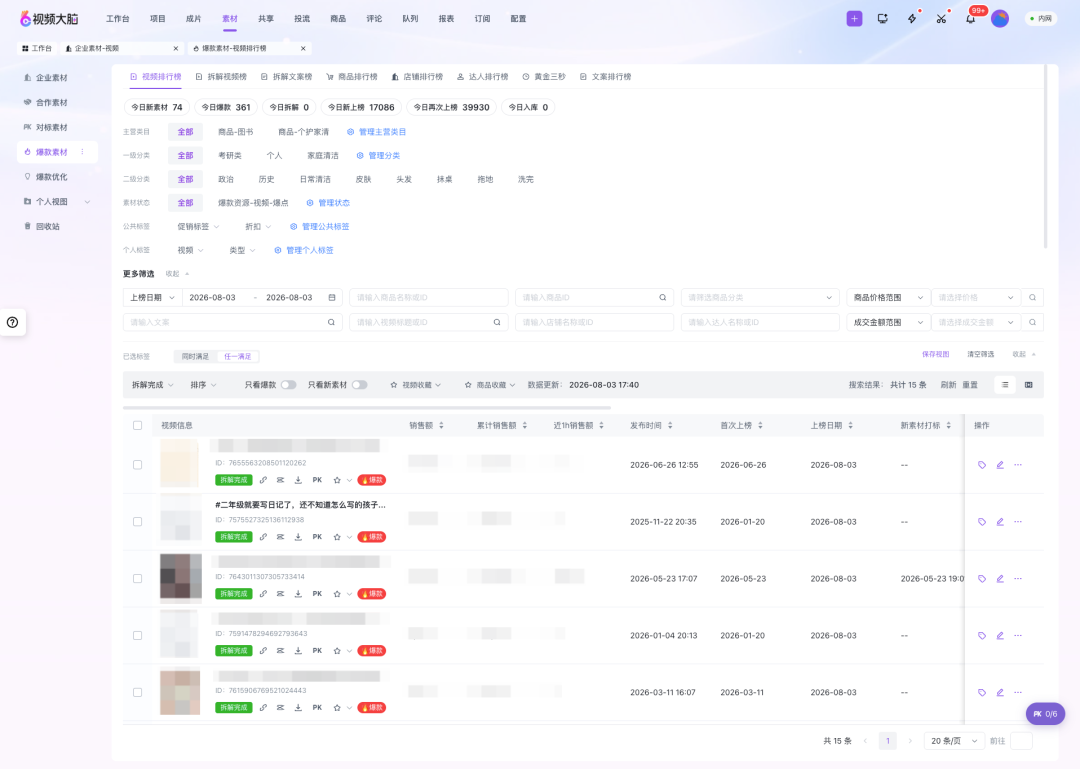Open the 上榜日期 date type dropdown

click(x=152, y=298)
